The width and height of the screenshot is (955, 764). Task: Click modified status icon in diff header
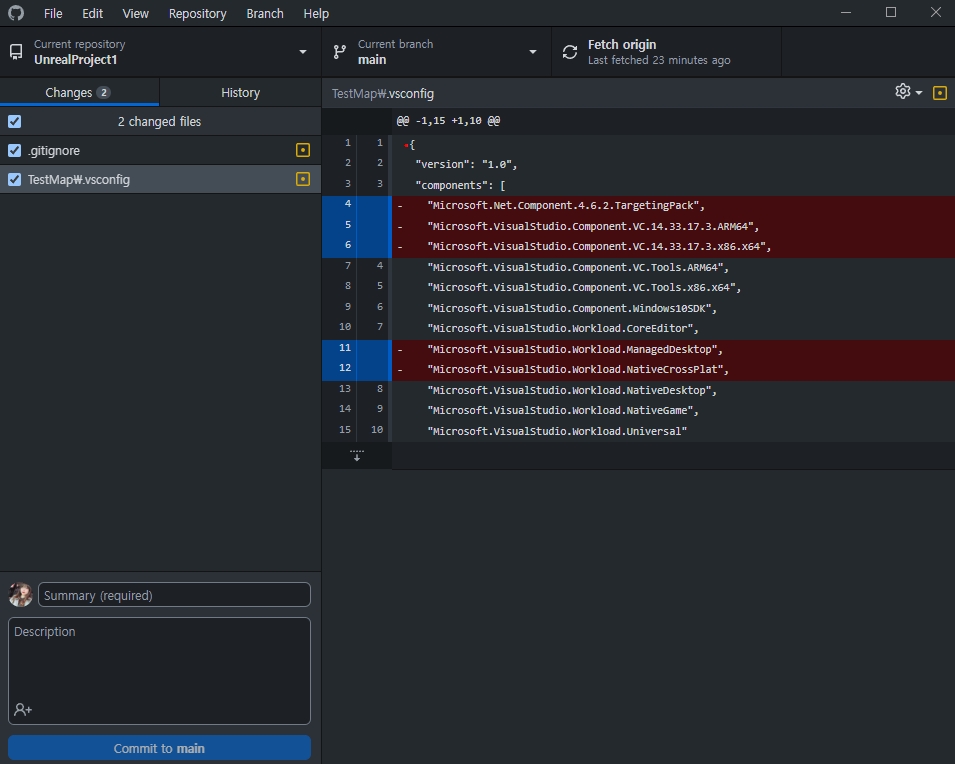tap(940, 93)
